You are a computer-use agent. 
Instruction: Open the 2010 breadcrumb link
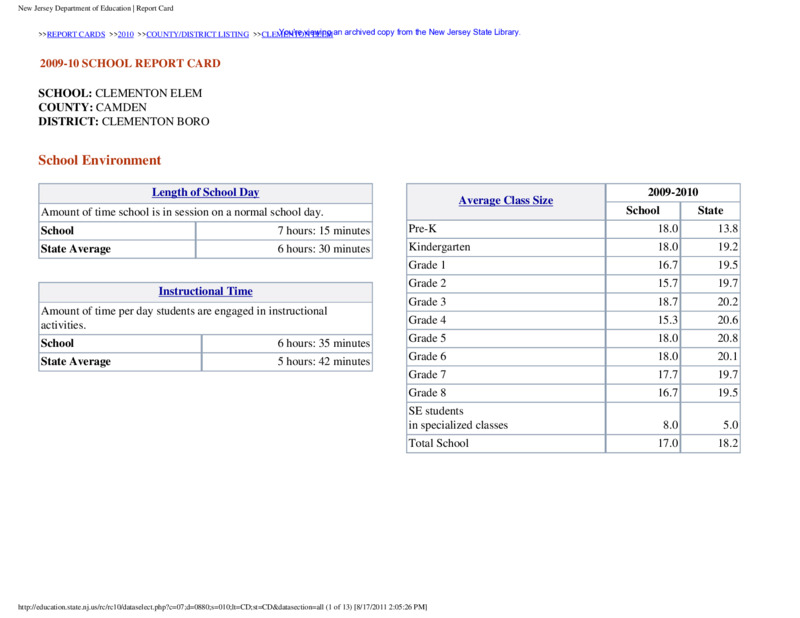[126, 34]
